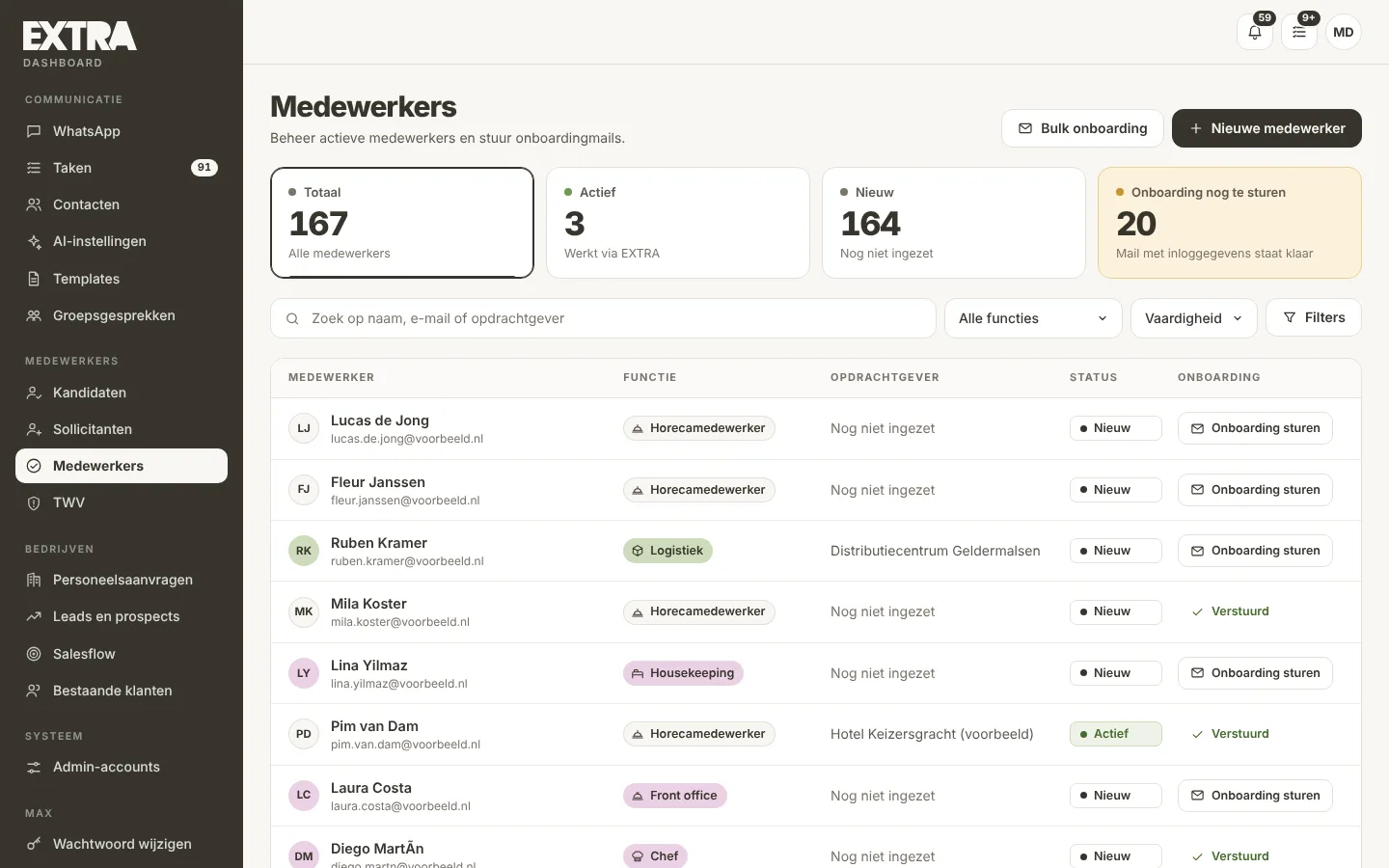1389x868 pixels.
Task: Click the Leads en prospects trend icon
Action: (34, 616)
